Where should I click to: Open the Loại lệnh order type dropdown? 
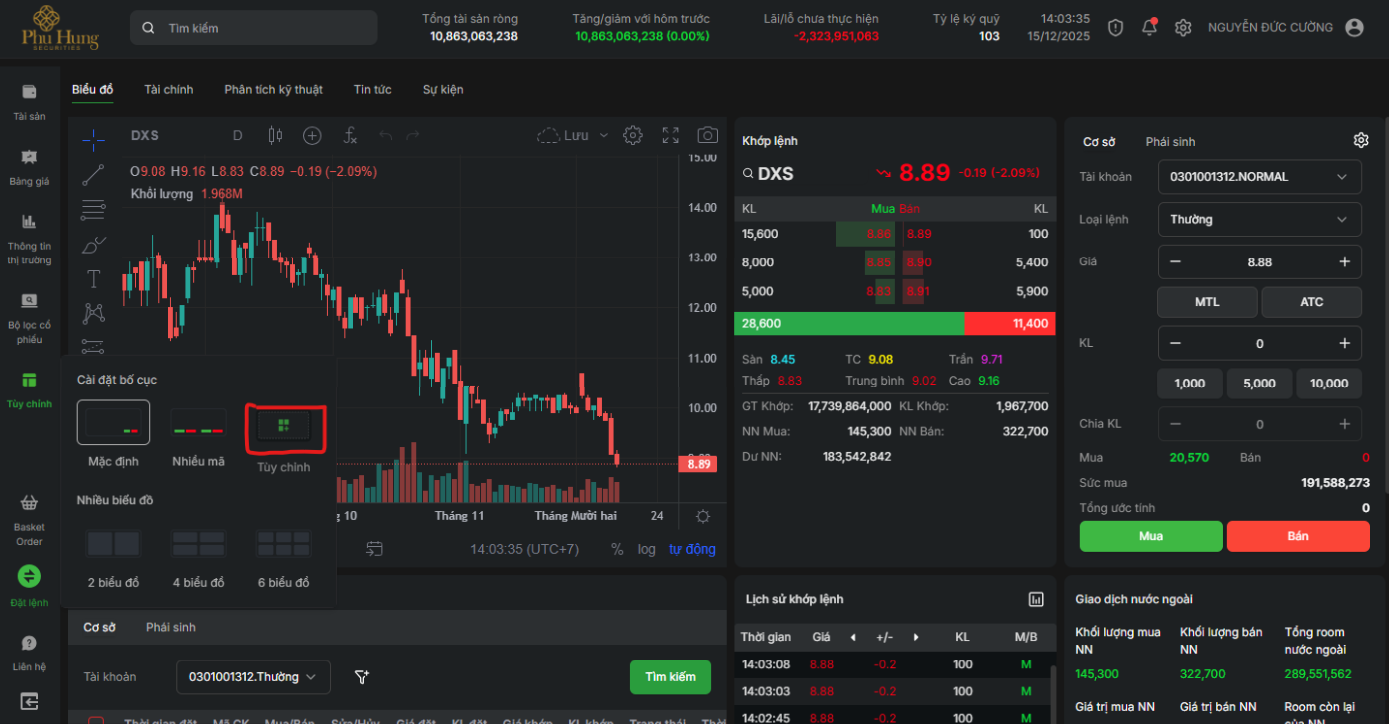coord(1259,219)
